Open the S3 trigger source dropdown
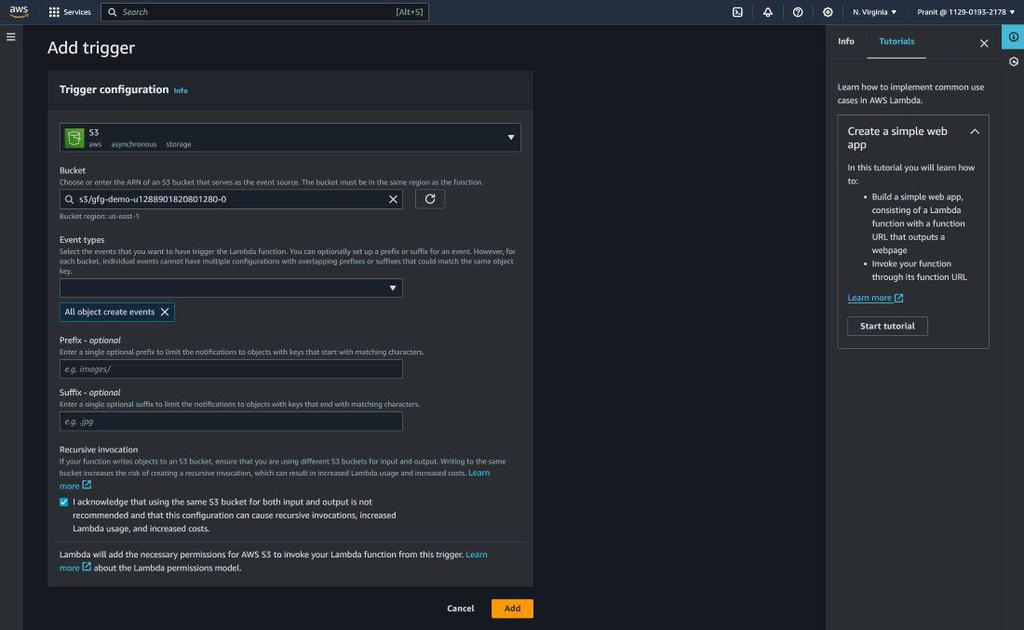The image size is (1024, 630). pyautogui.click(x=290, y=138)
